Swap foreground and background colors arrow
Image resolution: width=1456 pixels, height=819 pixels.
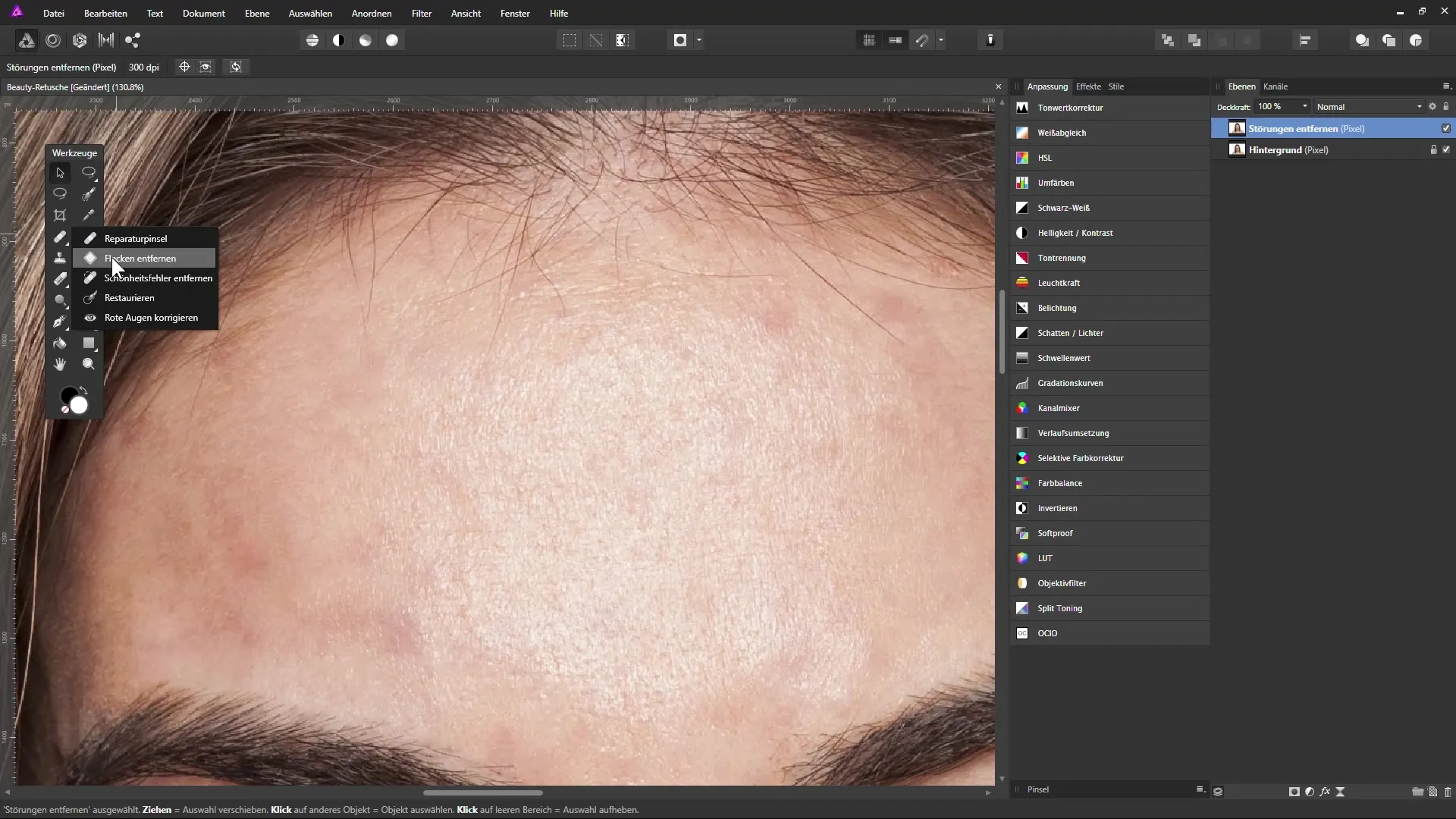[83, 391]
